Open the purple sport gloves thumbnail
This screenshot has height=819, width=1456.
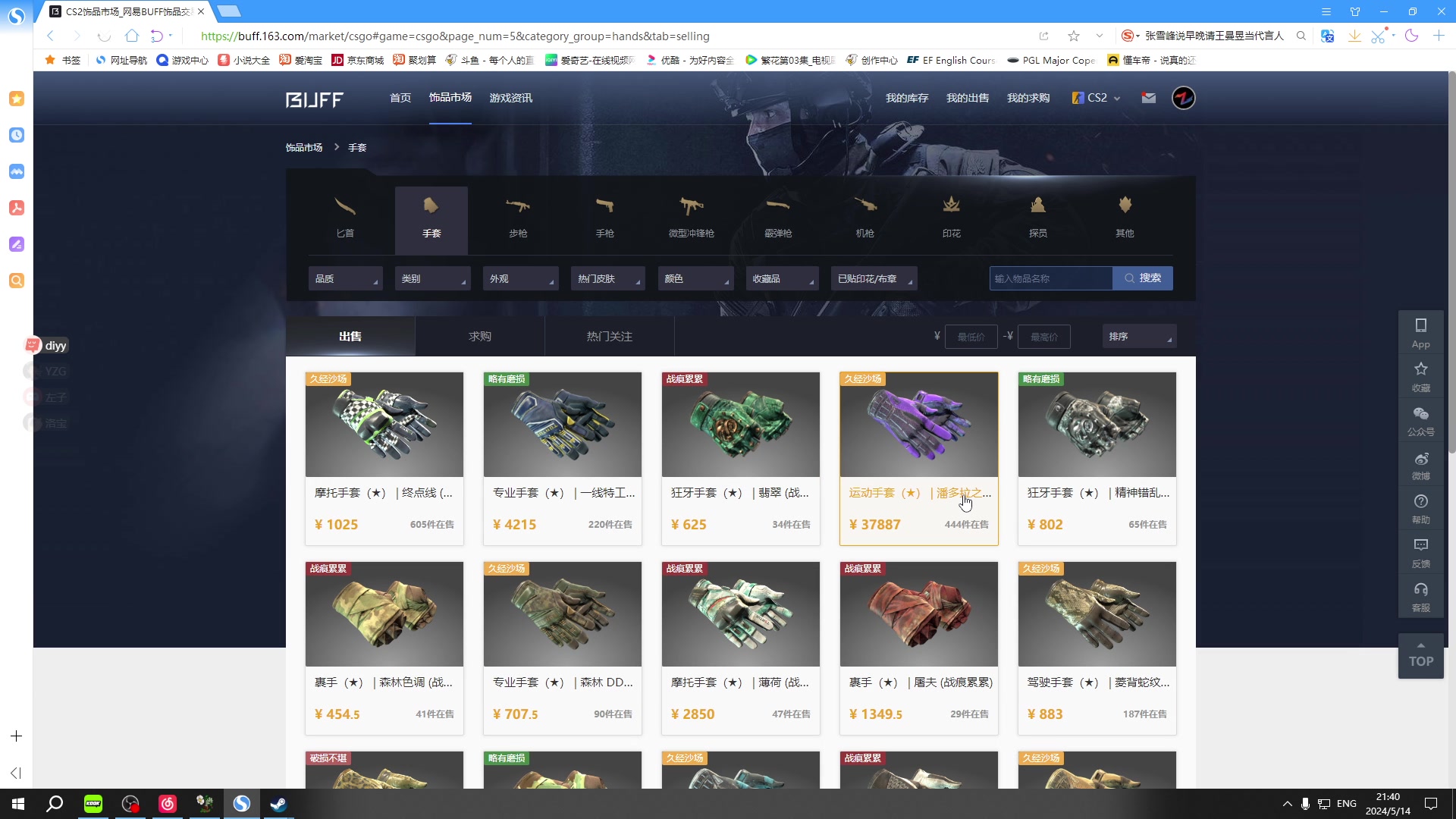tap(918, 425)
